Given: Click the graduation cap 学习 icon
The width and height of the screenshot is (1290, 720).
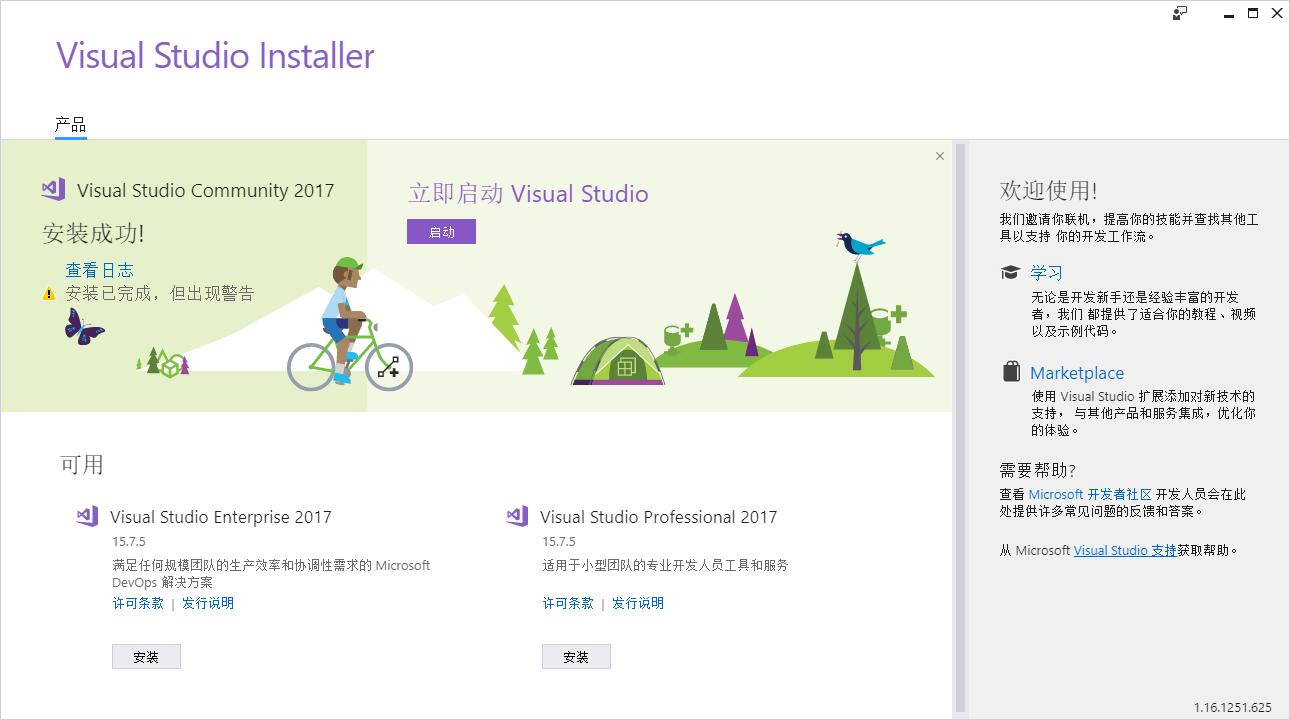Looking at the screenshot, I should (x=1010, y=272).
